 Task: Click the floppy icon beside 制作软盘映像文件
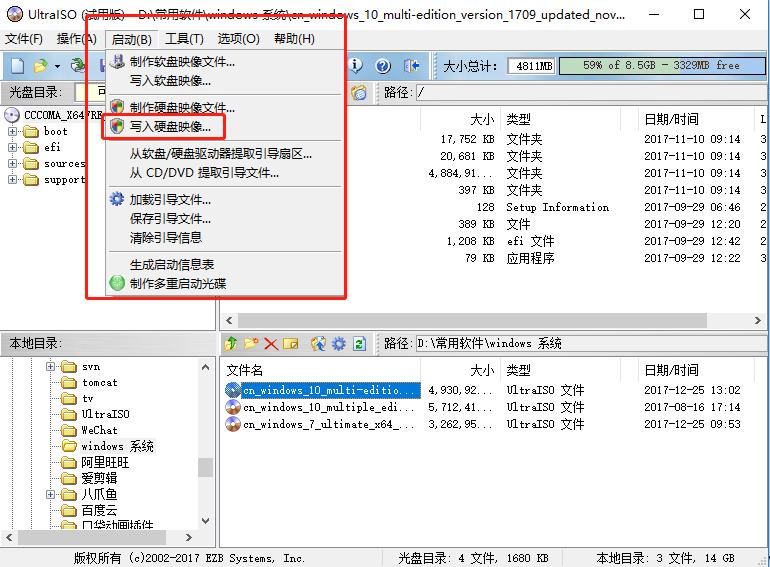point(117,61)
